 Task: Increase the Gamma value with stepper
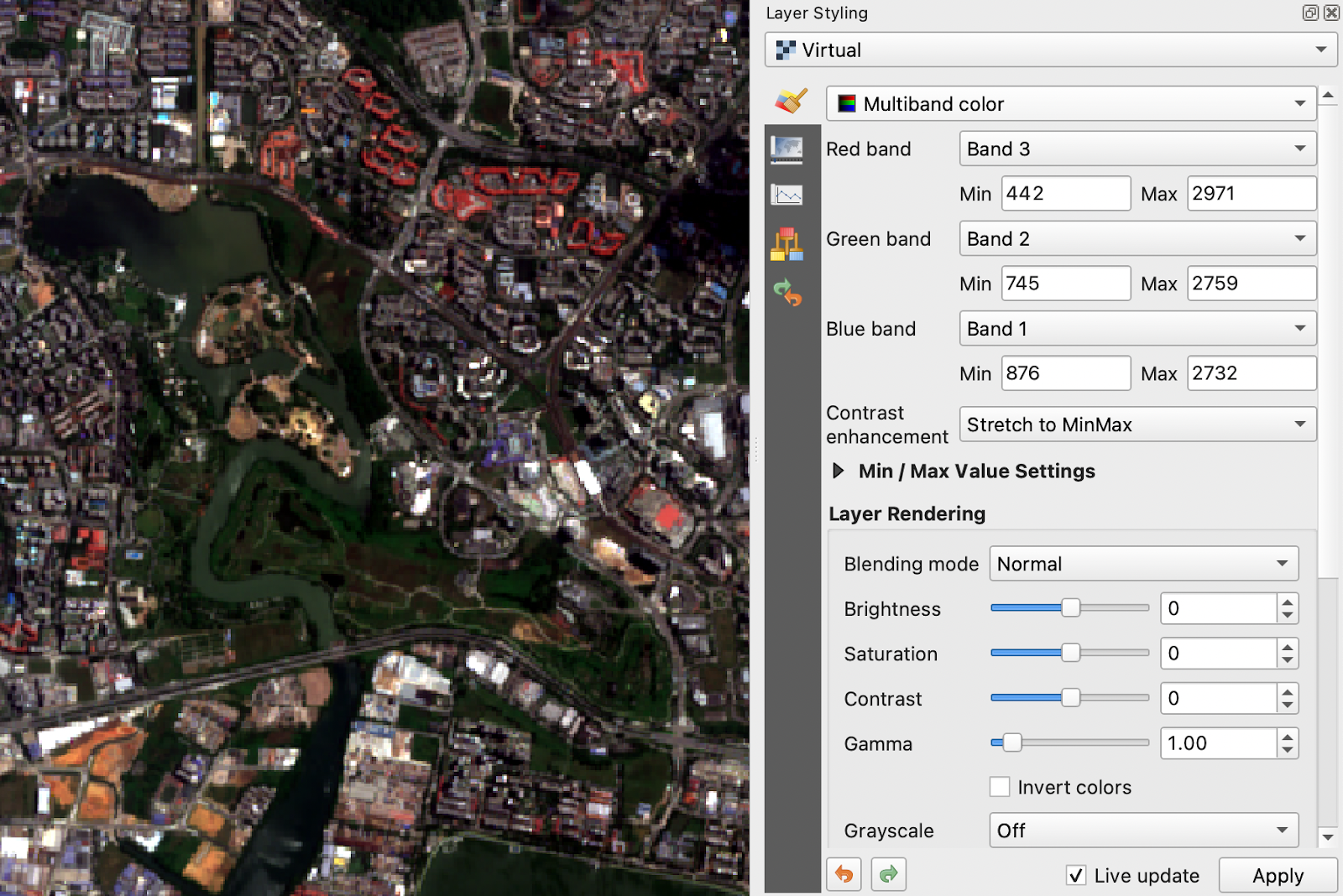(1288, 737)
